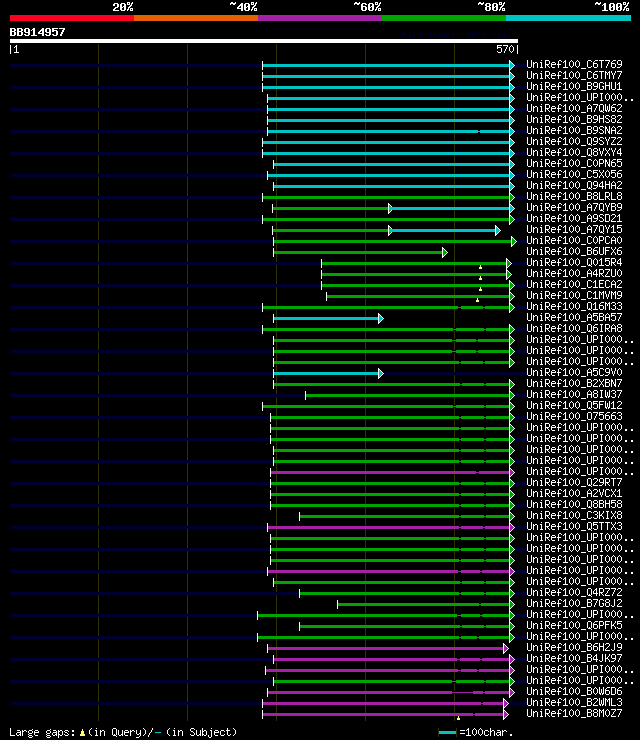Click the cyan 100char scale bar in legend
The image size is (640, 740).
[447, 732]
